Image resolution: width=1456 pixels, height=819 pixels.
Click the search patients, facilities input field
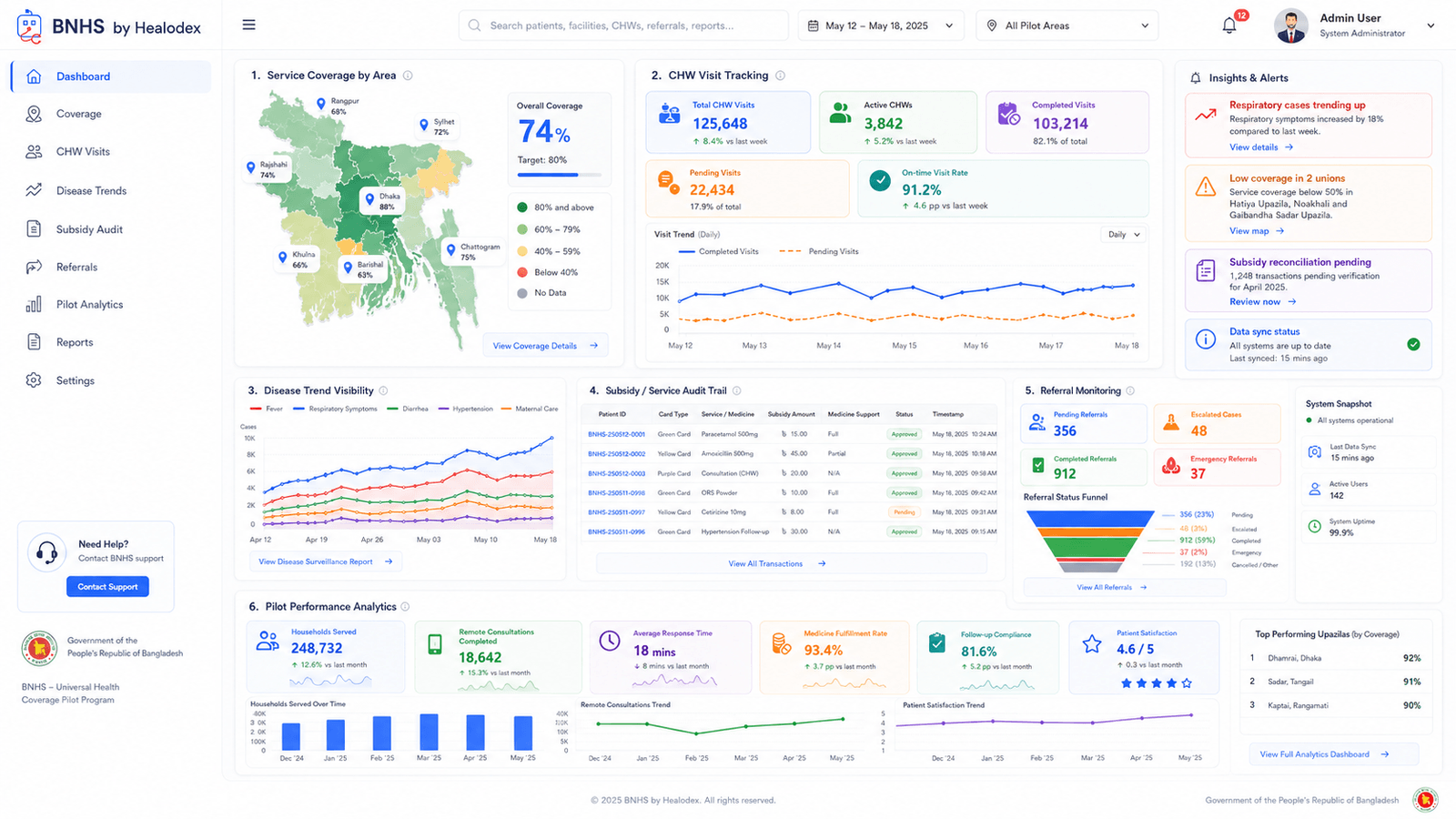point(623,25)
